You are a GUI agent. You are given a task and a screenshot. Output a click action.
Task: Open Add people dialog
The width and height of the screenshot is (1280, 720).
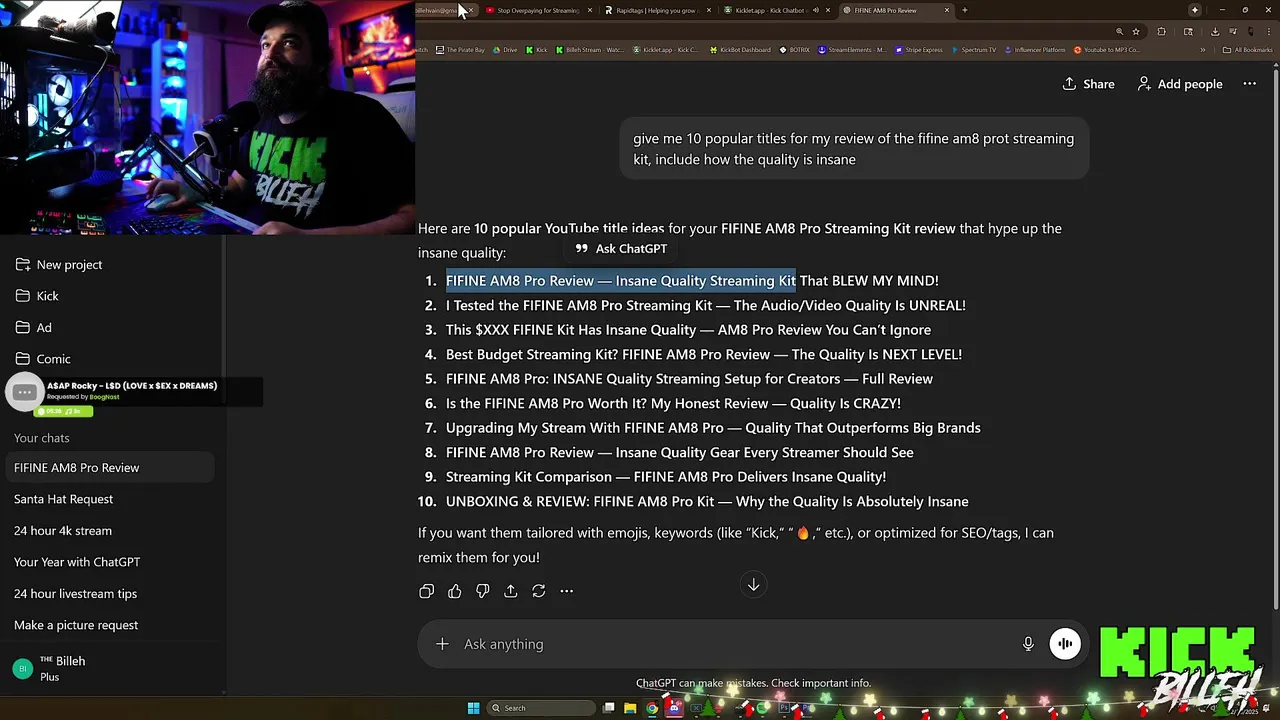coord(1180,84)
